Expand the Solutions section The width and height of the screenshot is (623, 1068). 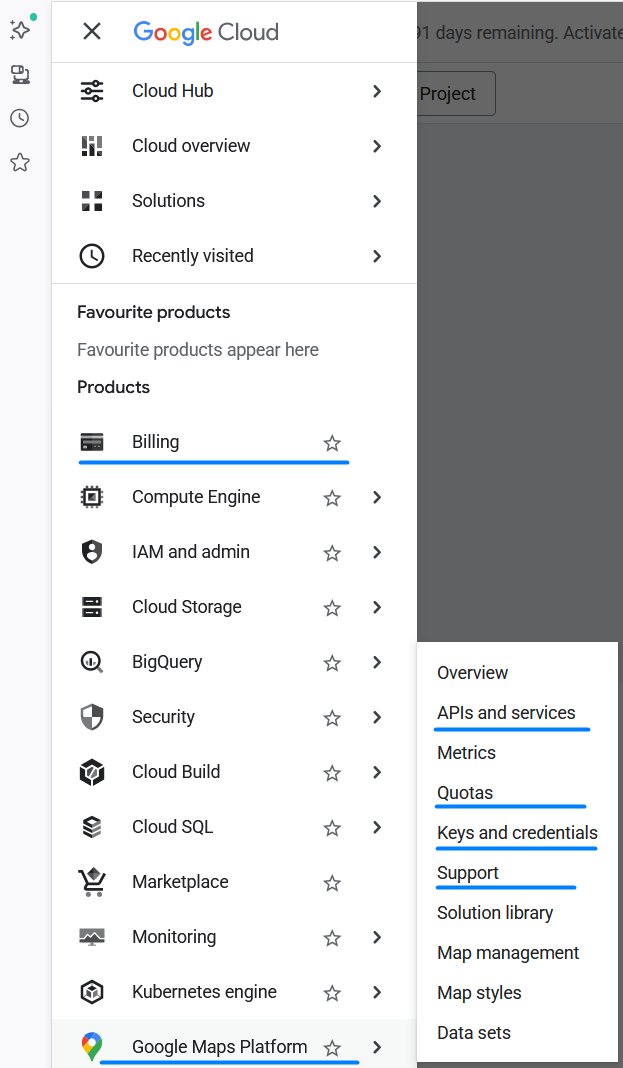click(377, 201)
